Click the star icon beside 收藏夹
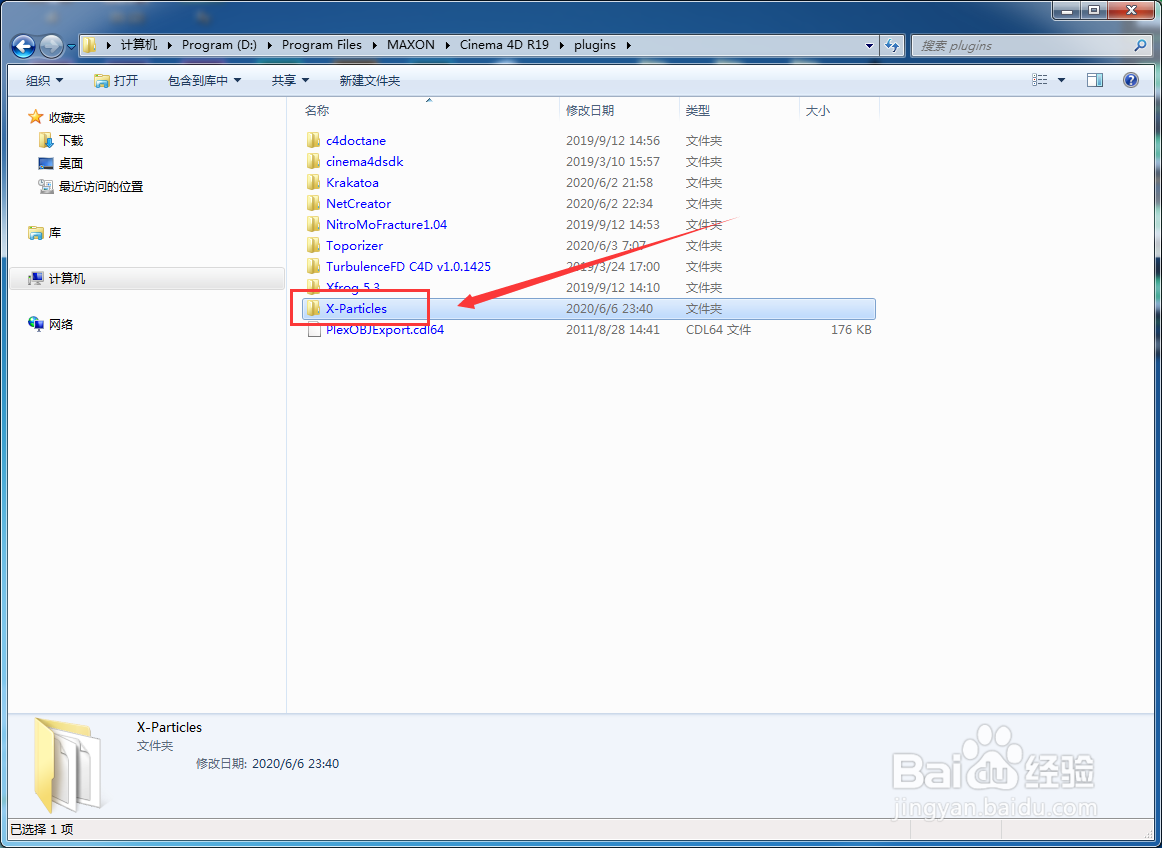 tap(35, 117)
